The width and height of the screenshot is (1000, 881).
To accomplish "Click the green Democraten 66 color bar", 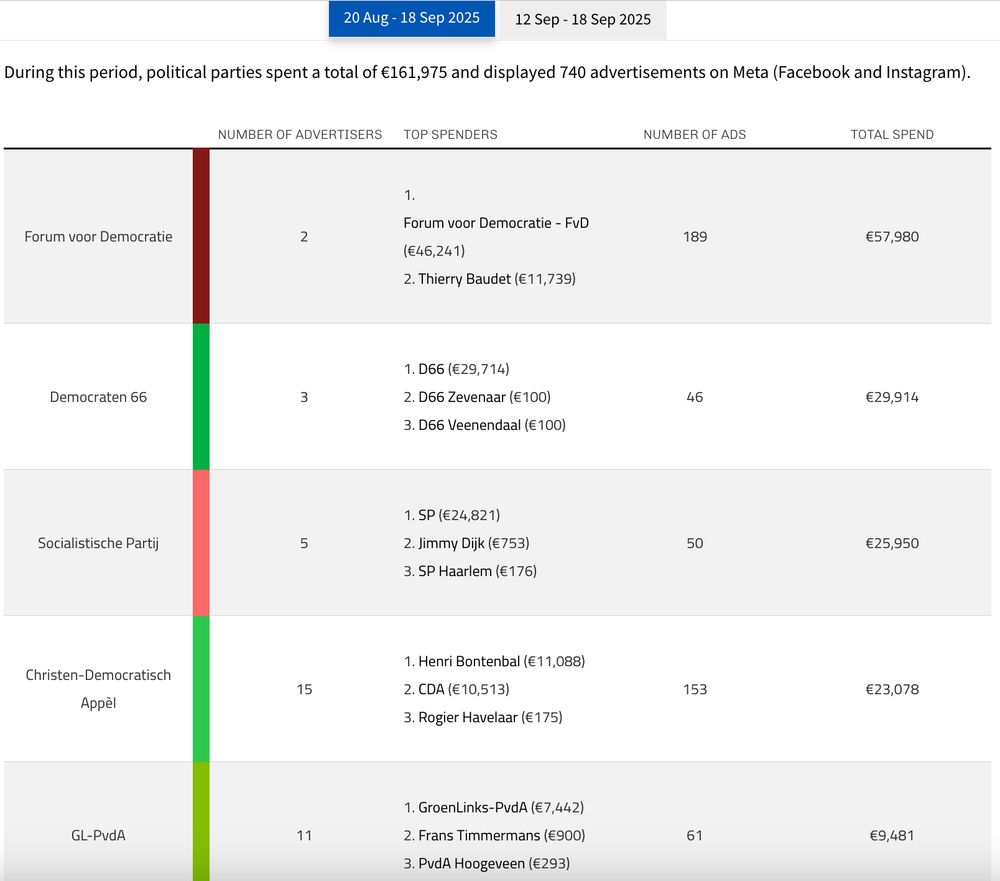I will 201,397.
